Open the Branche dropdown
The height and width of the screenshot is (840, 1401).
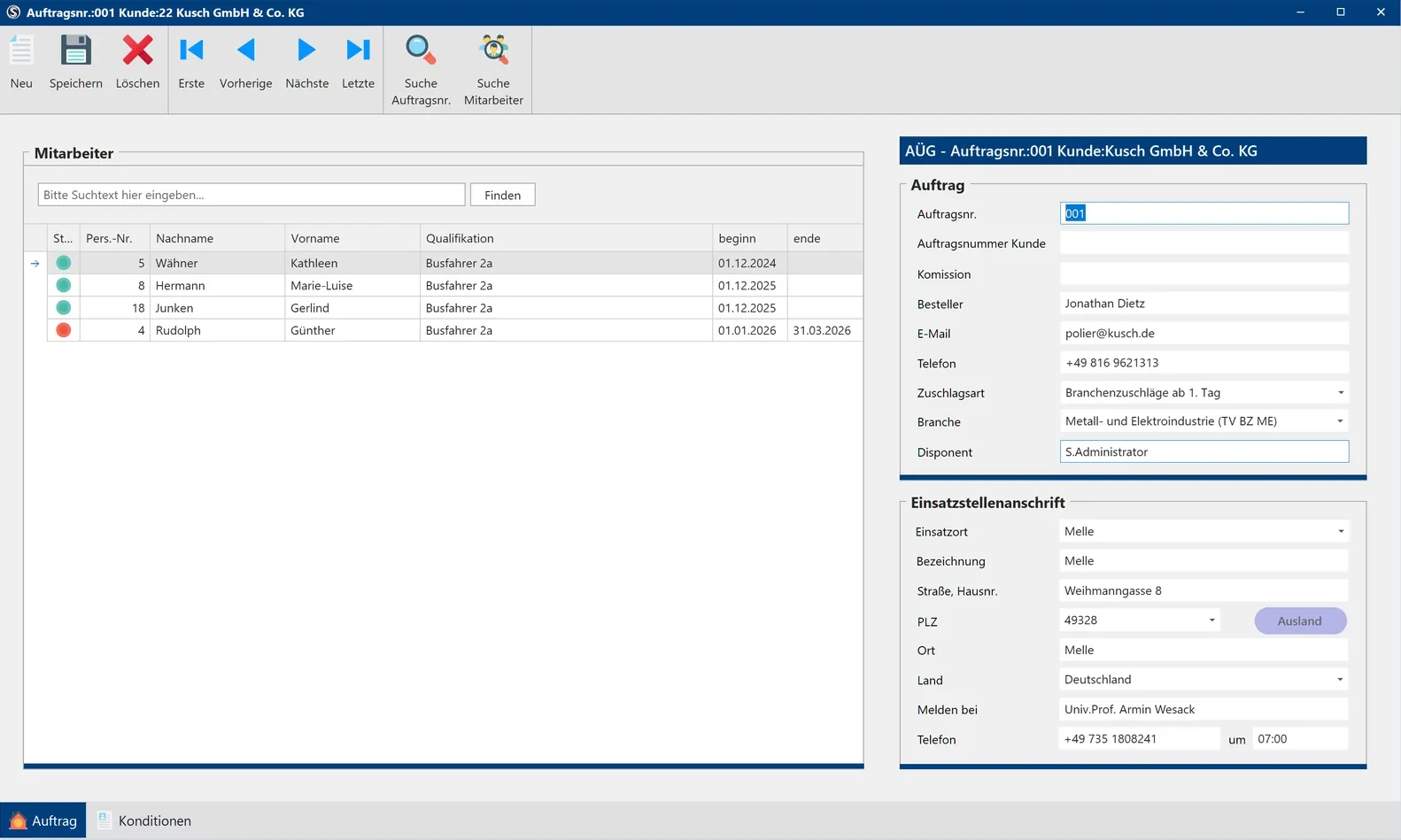pos(1340,421)
